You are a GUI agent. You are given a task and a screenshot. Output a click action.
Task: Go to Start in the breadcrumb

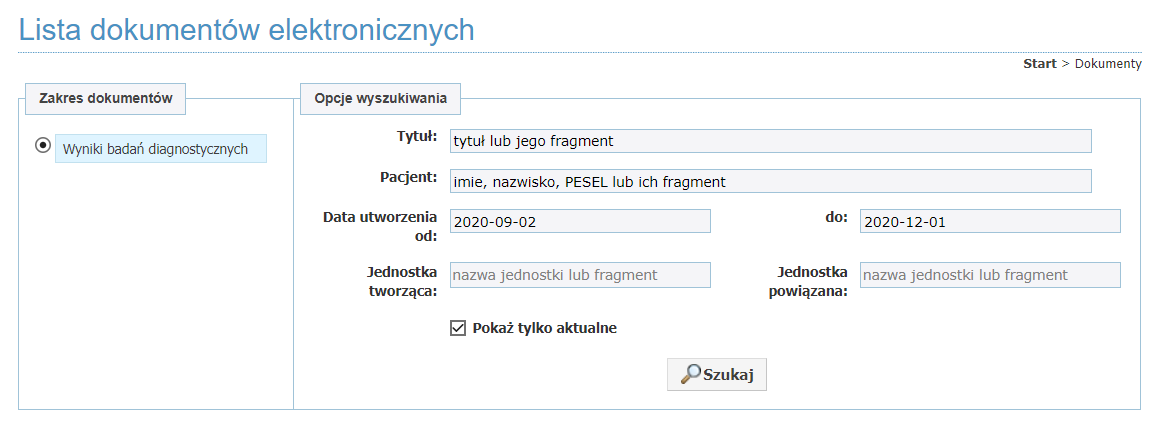tap(1039, 64)
